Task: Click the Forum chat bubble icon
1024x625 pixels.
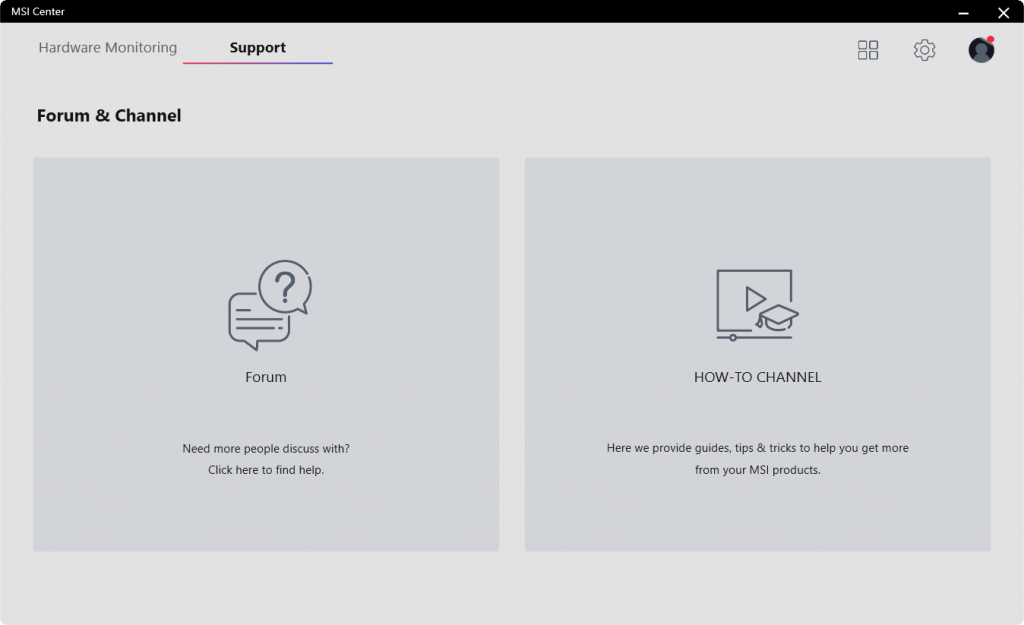Action: [270, 305]
